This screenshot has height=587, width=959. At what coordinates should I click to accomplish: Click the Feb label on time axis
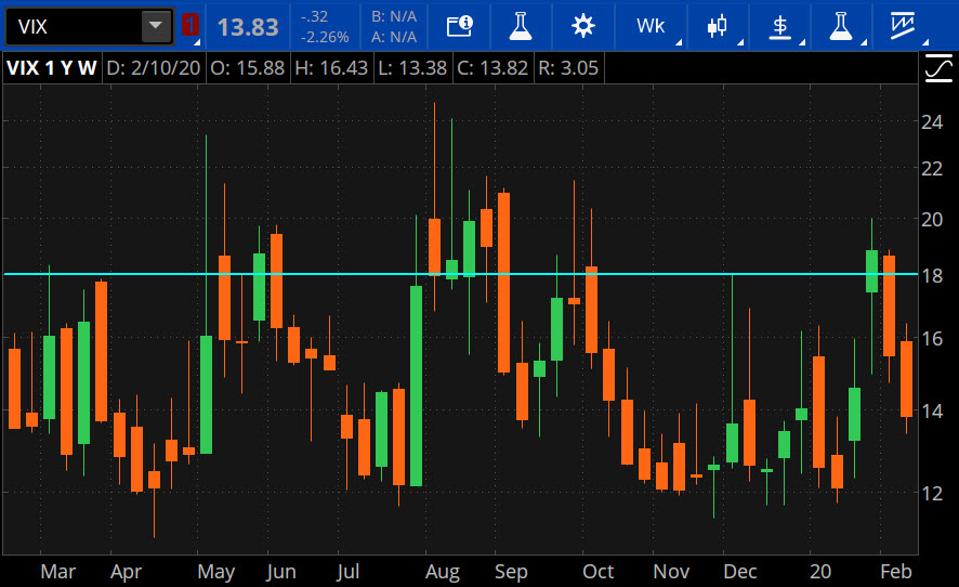coord(896,571)
